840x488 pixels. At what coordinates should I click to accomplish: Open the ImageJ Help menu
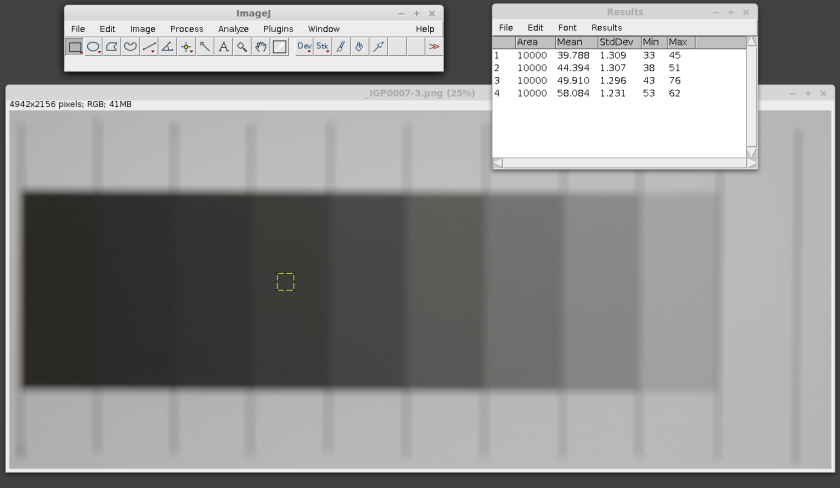click(425, 29)
